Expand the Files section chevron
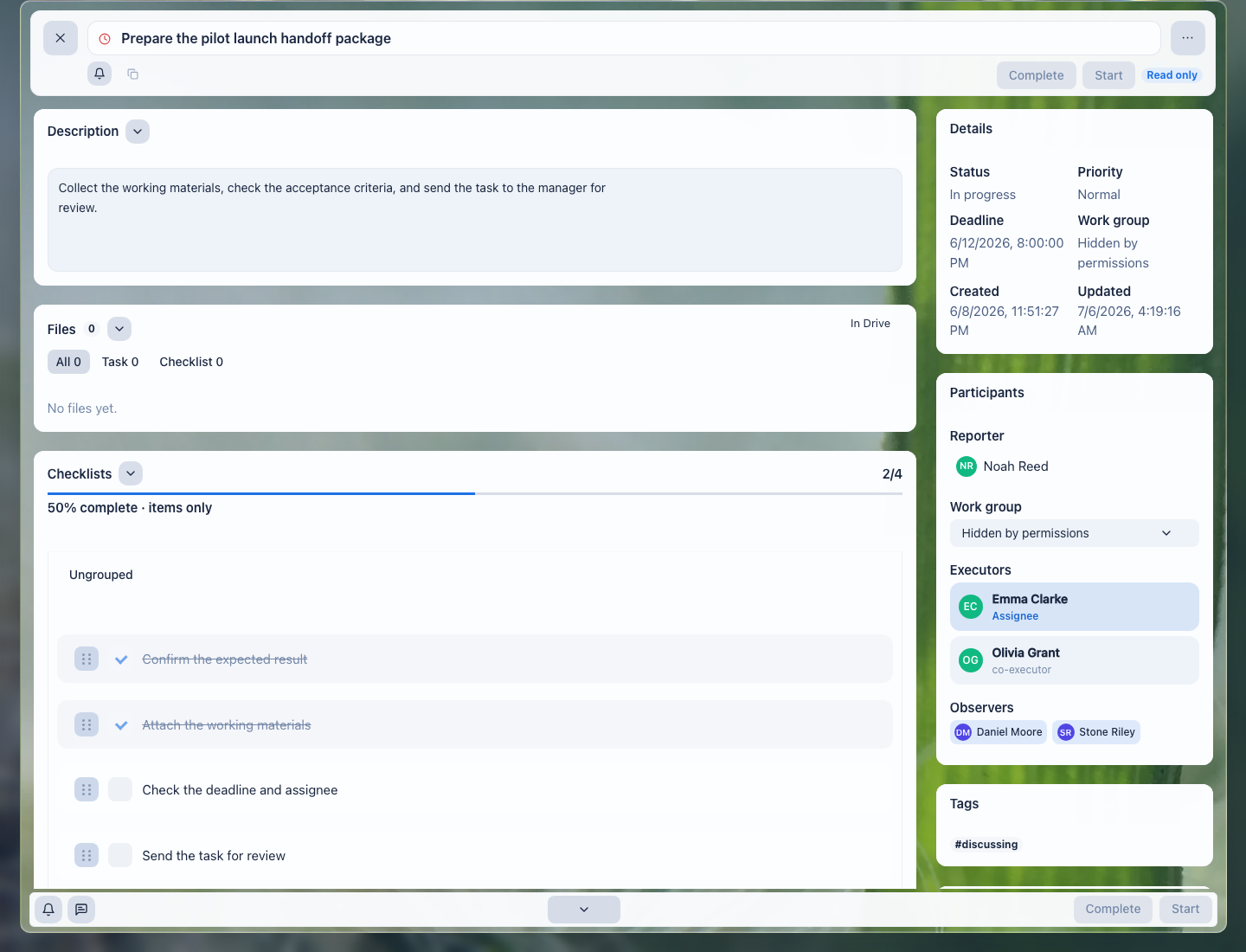Screen dimensions: 1246x952 pyautogui.click(x=119, y=329)
